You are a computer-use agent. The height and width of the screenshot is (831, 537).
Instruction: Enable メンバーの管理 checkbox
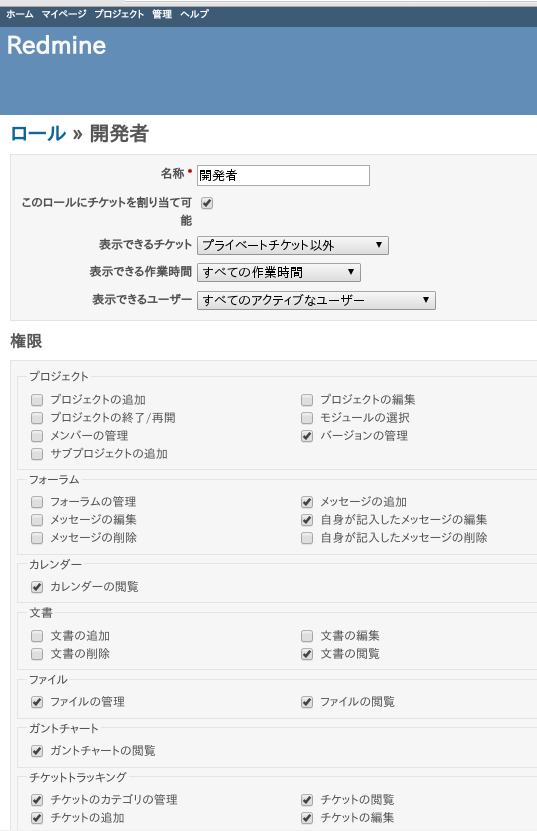pyautogui.click(x=37, y=436)
